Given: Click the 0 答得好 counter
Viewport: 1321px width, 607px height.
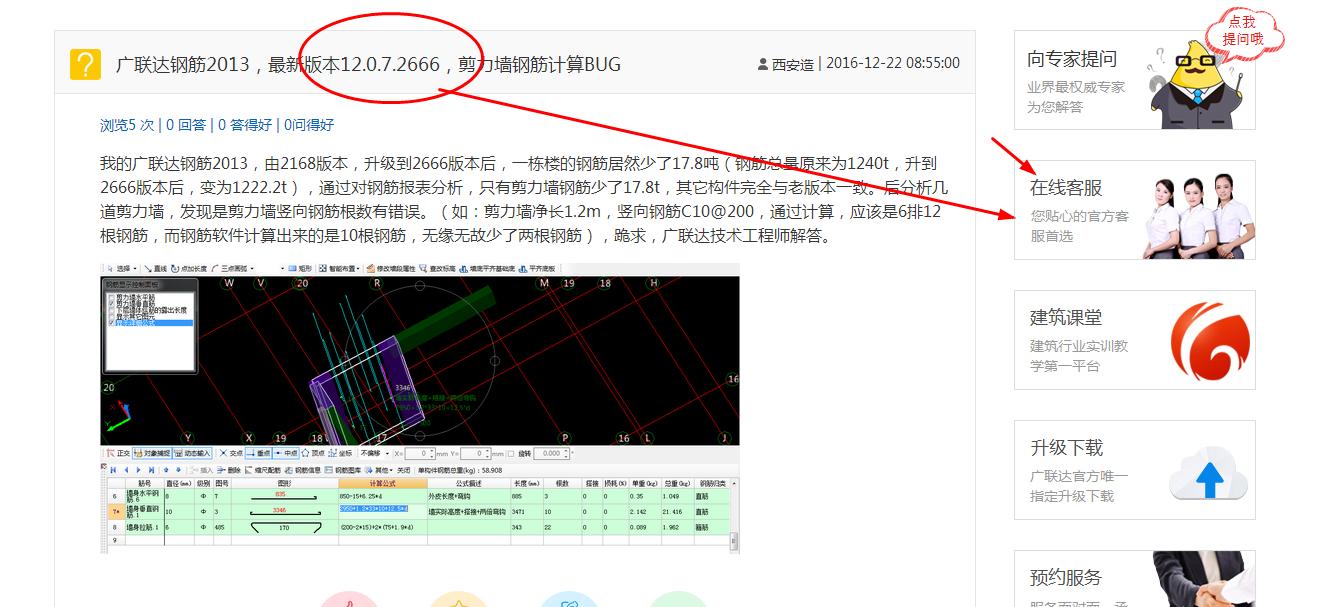Looking at the screenshot, I should 245,125.
